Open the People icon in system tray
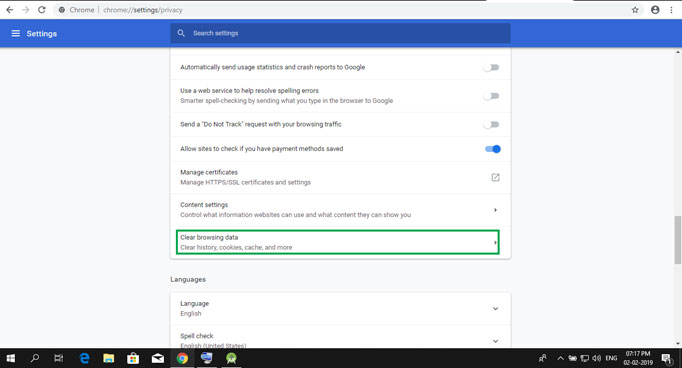 click(543, 358)
